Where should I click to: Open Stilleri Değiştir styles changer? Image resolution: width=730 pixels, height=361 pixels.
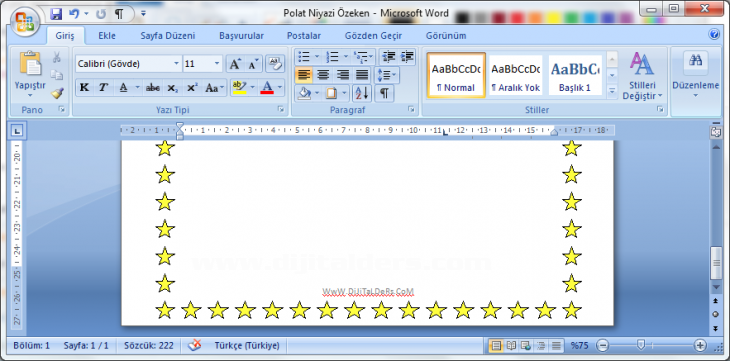click(642, 75)
